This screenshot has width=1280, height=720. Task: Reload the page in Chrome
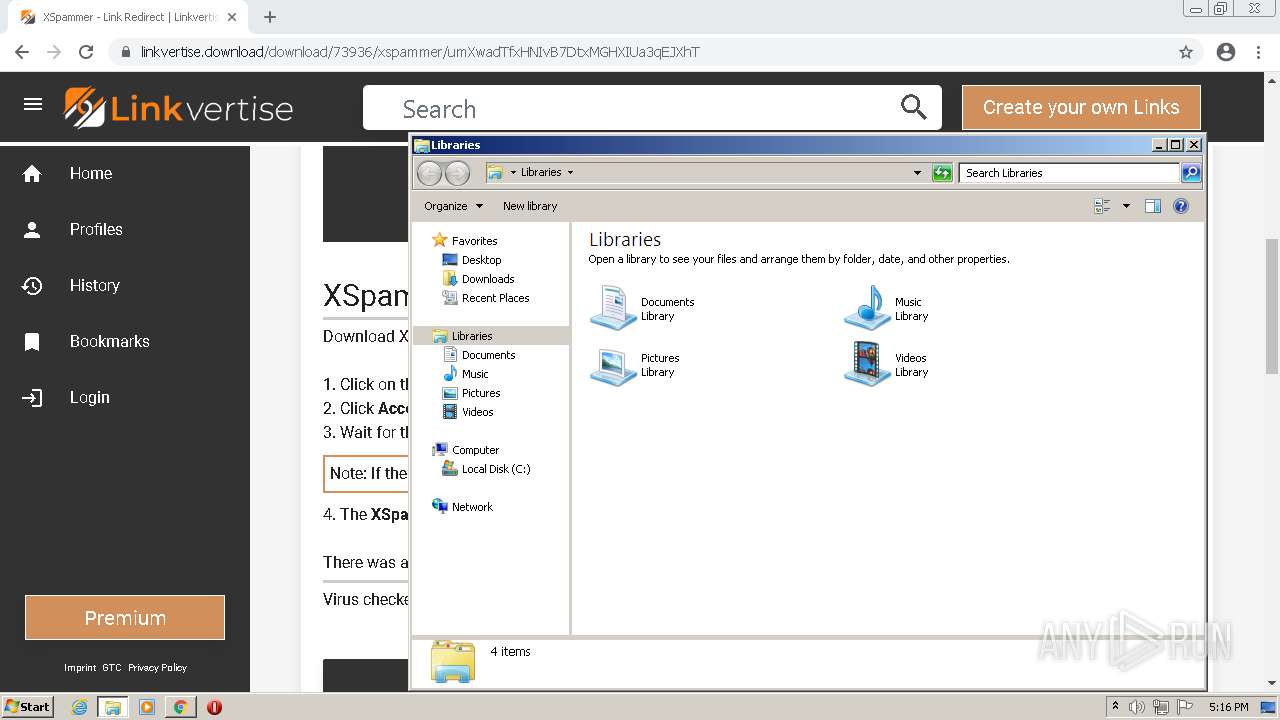coord(86,52)
